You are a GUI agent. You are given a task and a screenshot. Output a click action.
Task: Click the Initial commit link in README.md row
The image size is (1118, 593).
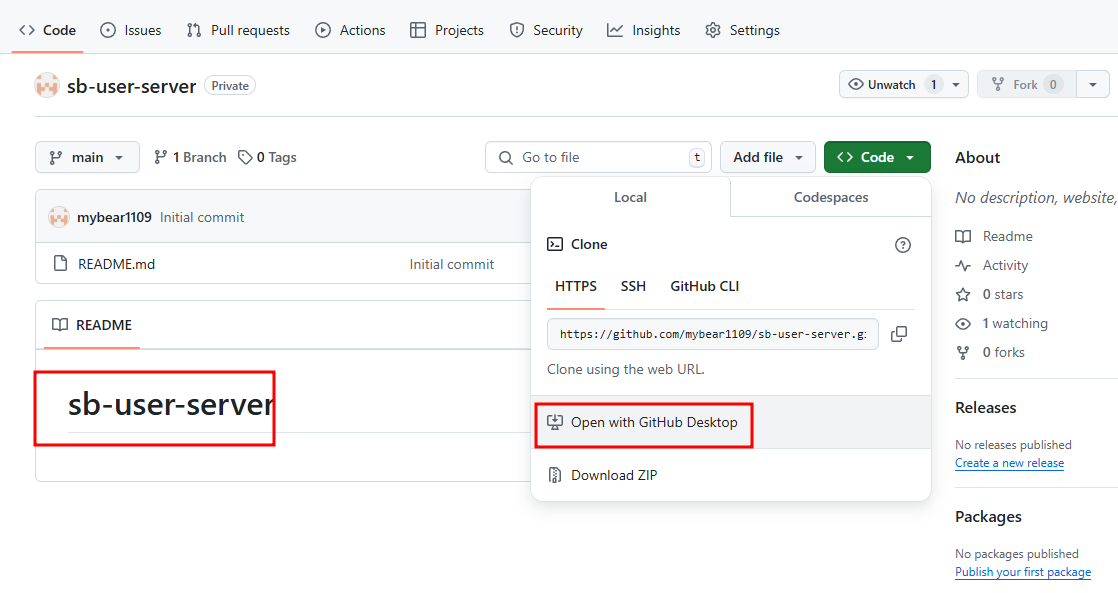point(451,264)
